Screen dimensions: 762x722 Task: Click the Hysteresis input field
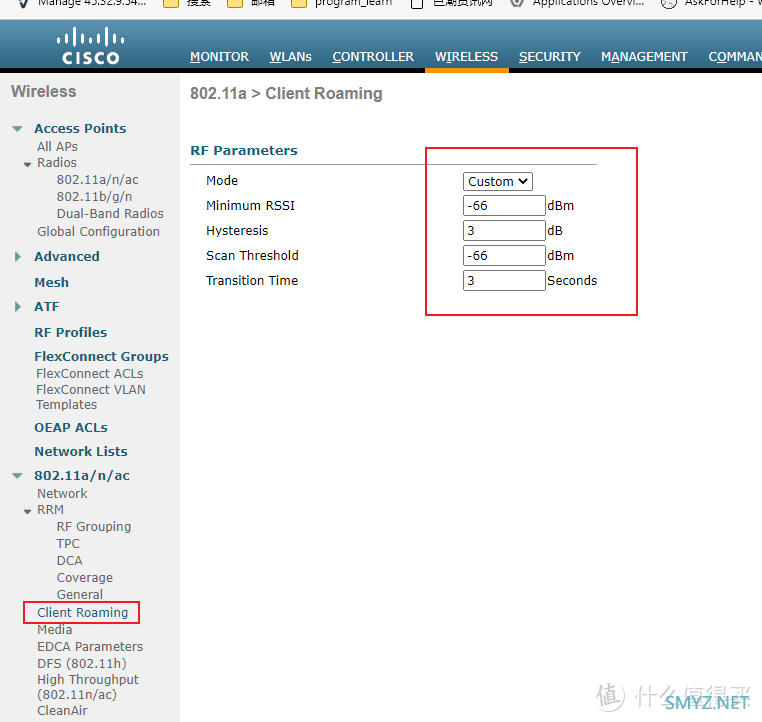click(504, 230)
